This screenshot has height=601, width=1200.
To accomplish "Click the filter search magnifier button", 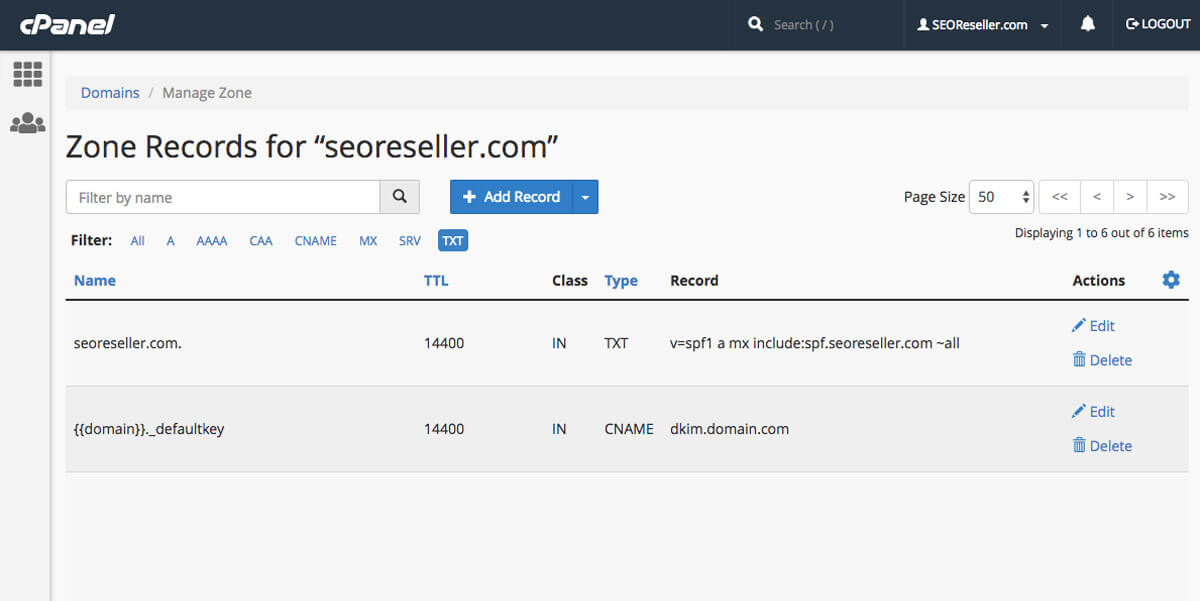I will tap(399, 196).
